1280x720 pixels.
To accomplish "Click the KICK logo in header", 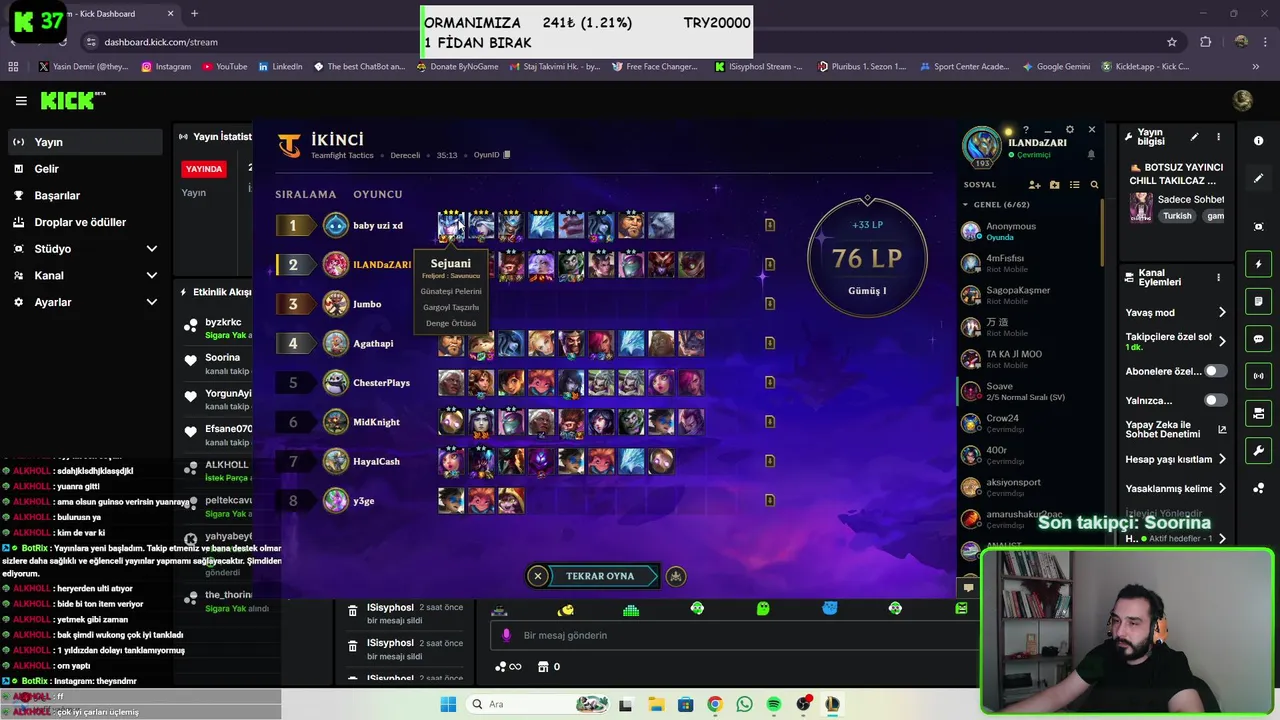I will (72, 101).
